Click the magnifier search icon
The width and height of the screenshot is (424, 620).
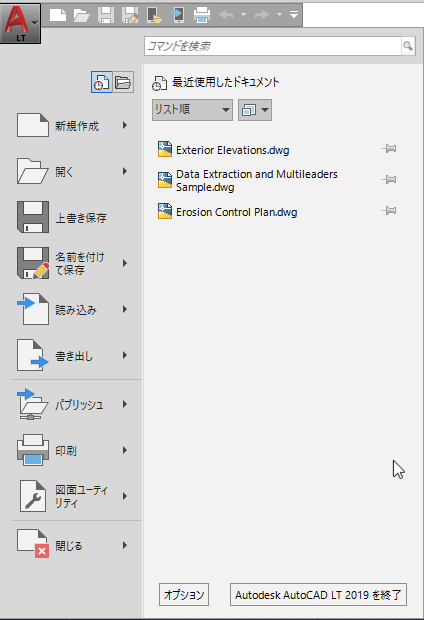coord(408,46)
